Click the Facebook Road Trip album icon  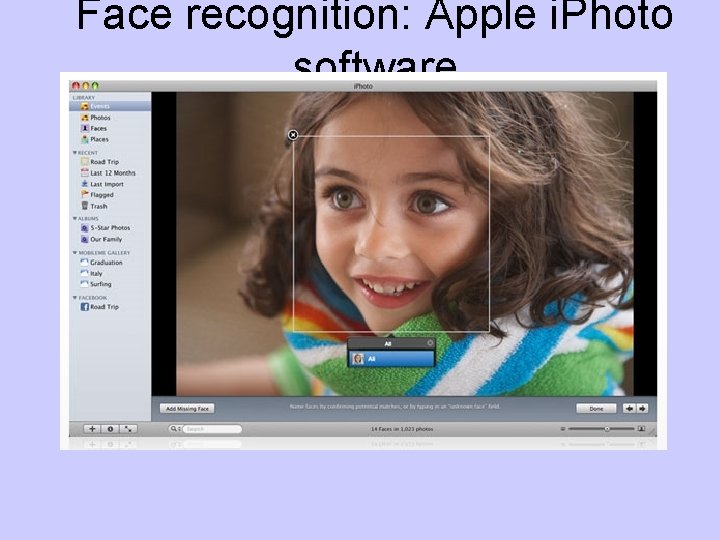point(84,307)
